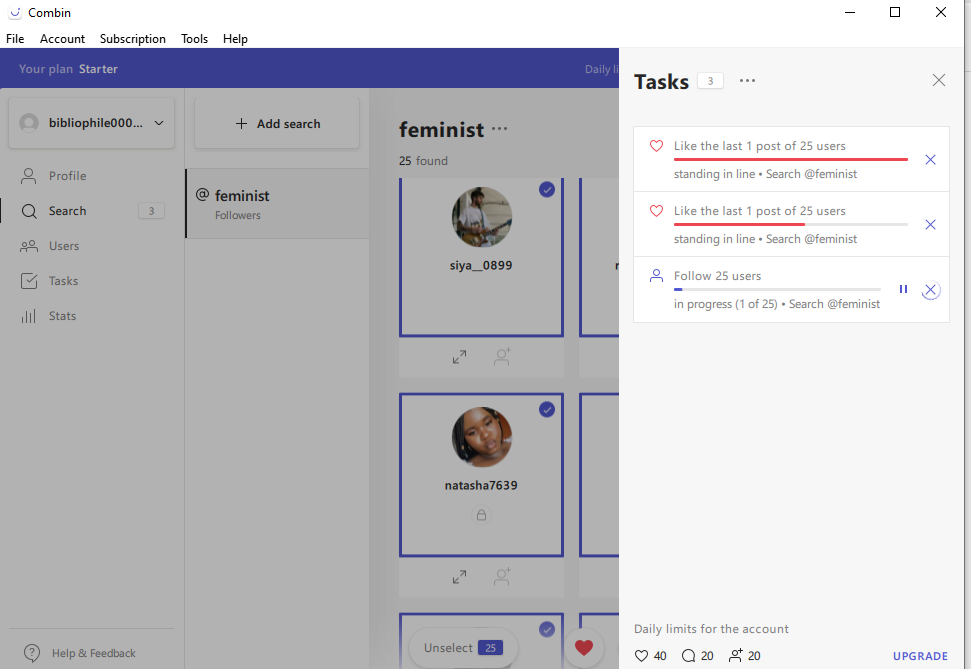Click the siya__0899 profile photo
The height and width of the screenshot is (669, 971).
click(481, 217)
